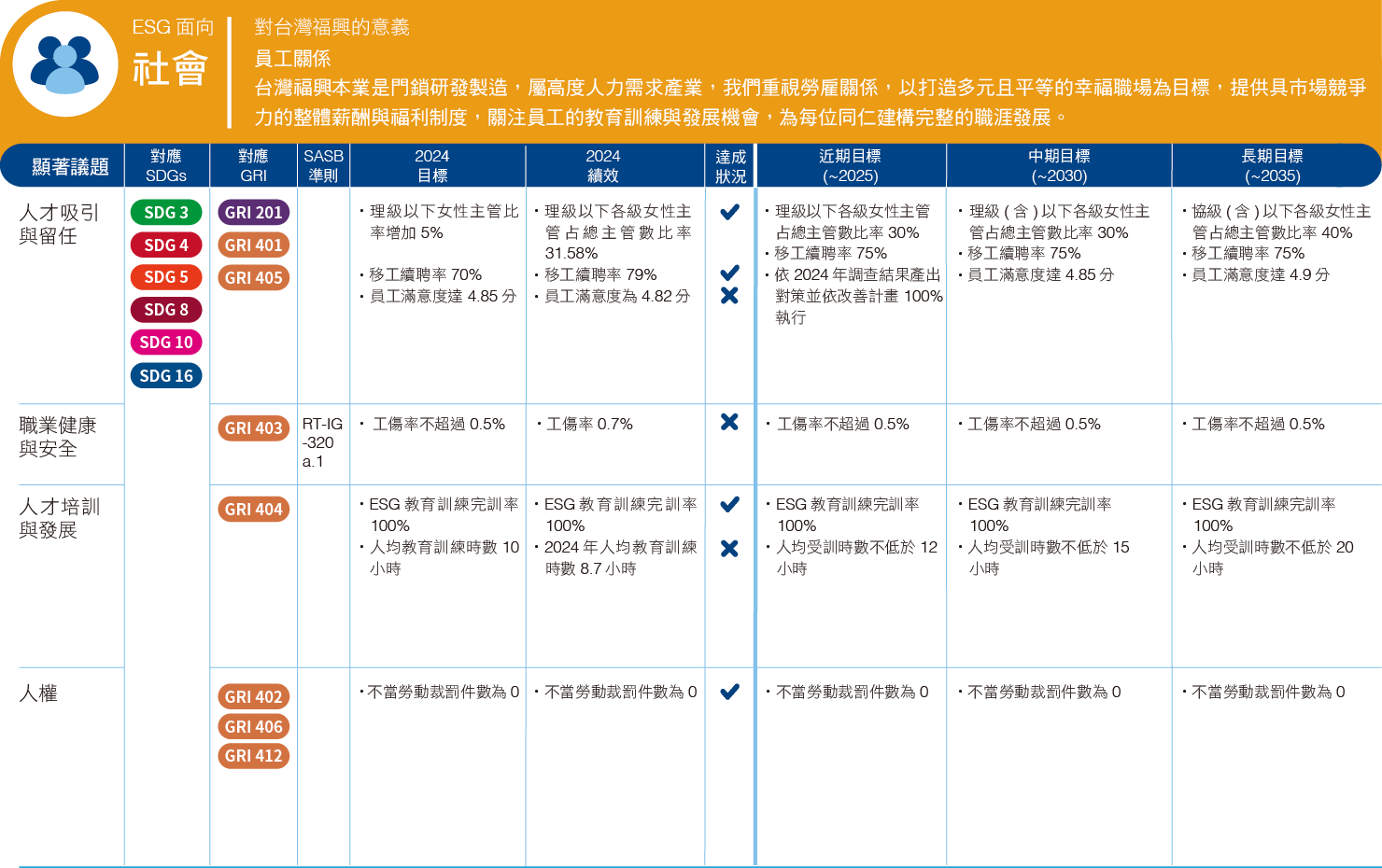Click the 對應 SDGs column header
The image size is (1382, 868).
point(166,166)
